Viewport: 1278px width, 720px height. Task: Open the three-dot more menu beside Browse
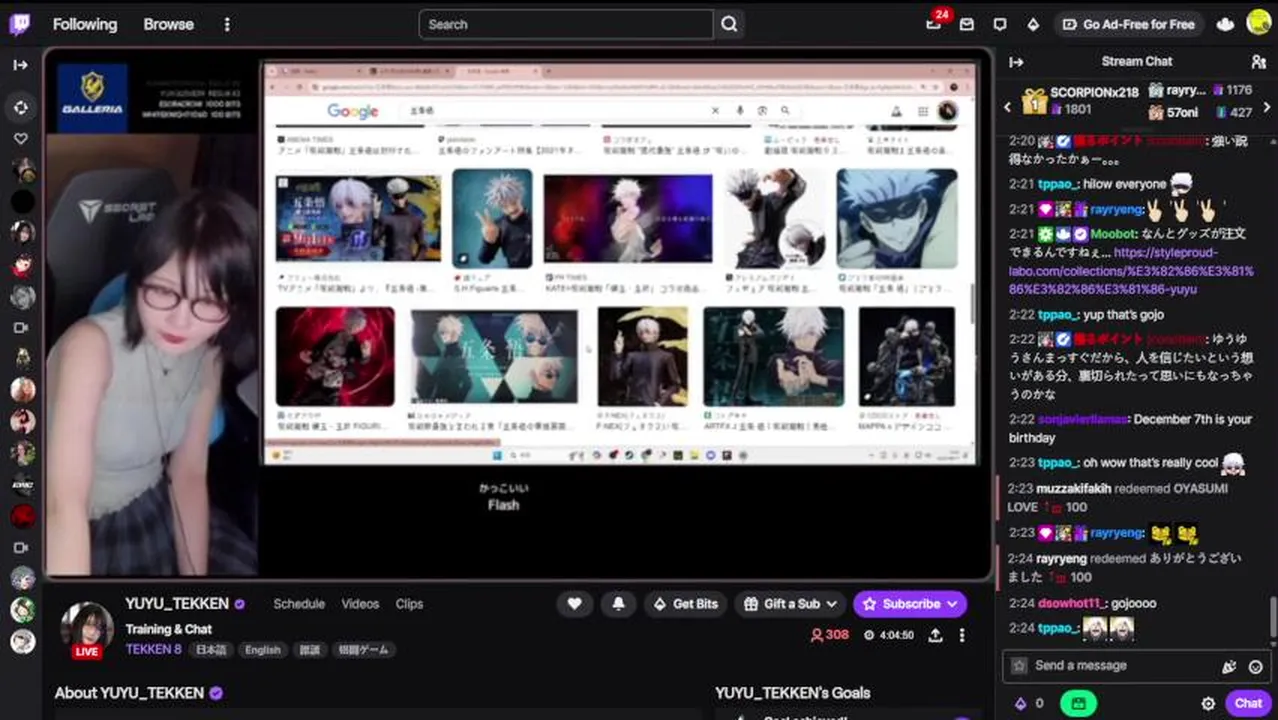(227, 24)
